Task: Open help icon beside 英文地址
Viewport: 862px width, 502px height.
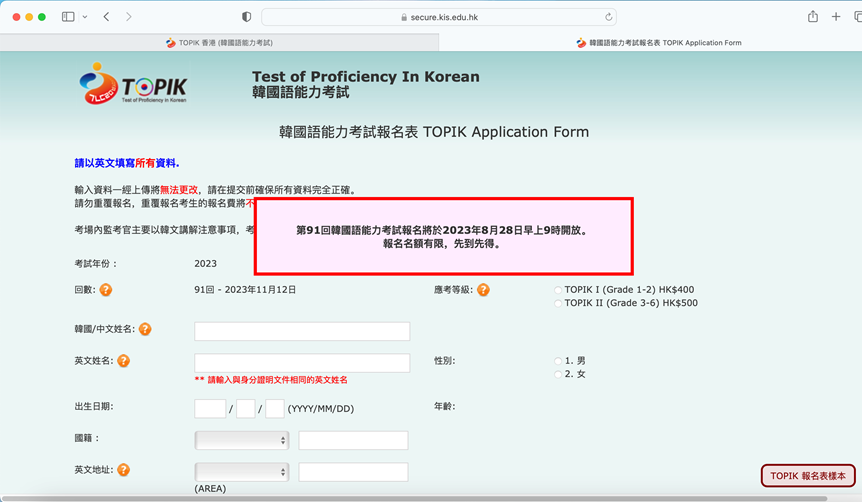Action: pyautogui.click(x=124, y=470)
